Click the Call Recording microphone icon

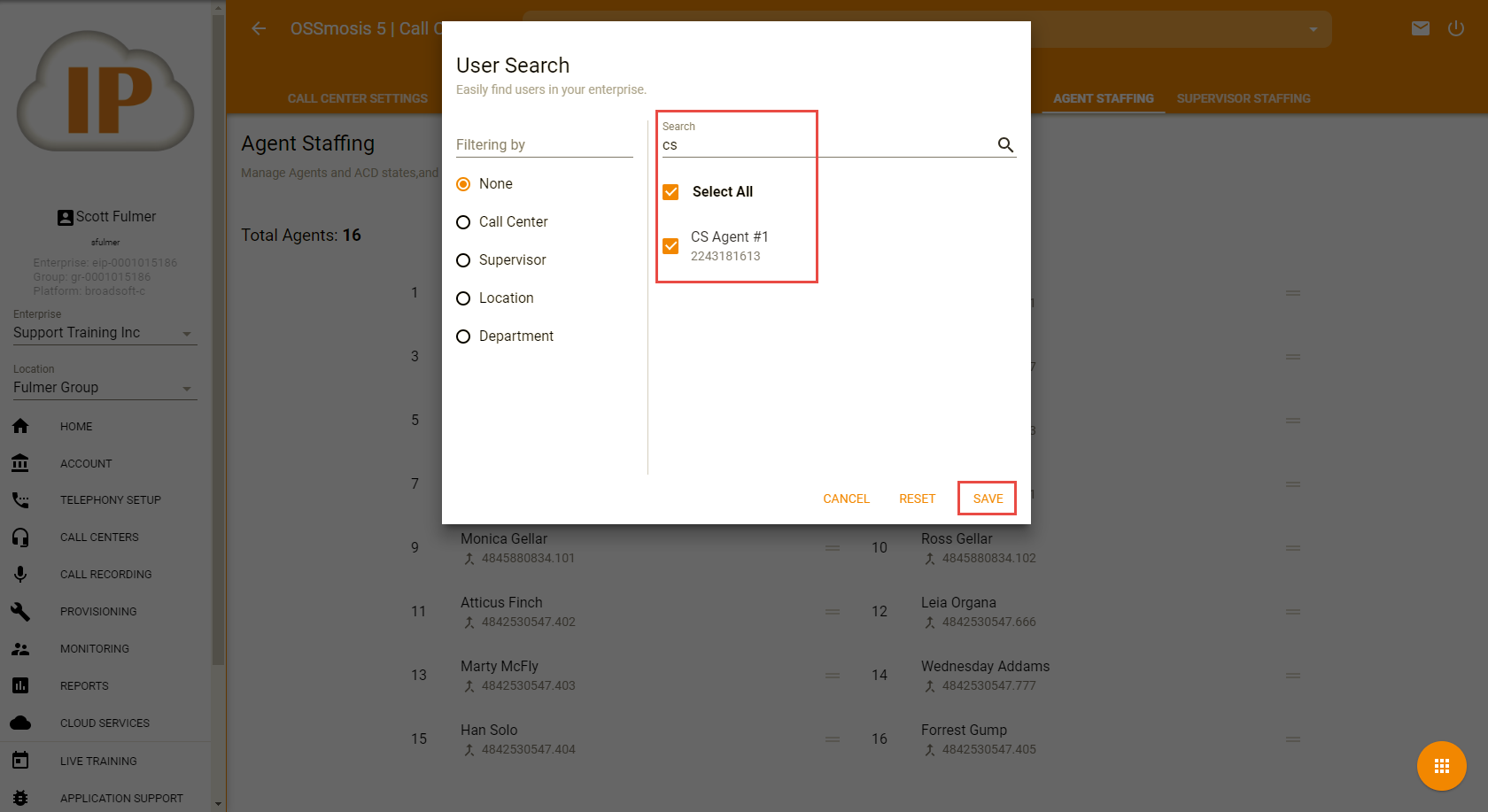(20, 575)
